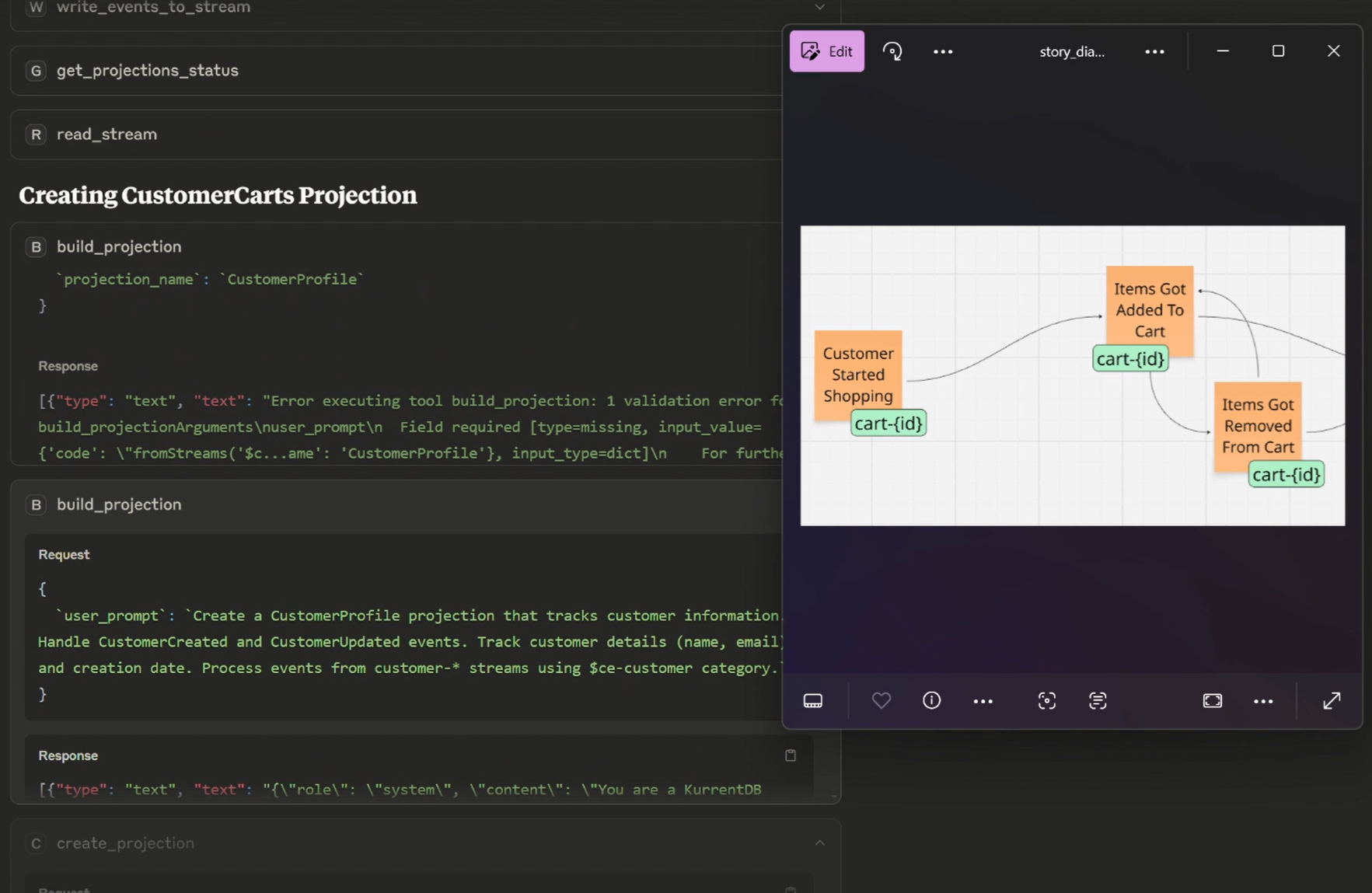This screenshot has width=1372, height=893.
Task: Collapse the create_projection section
Action: pos(819,842)
